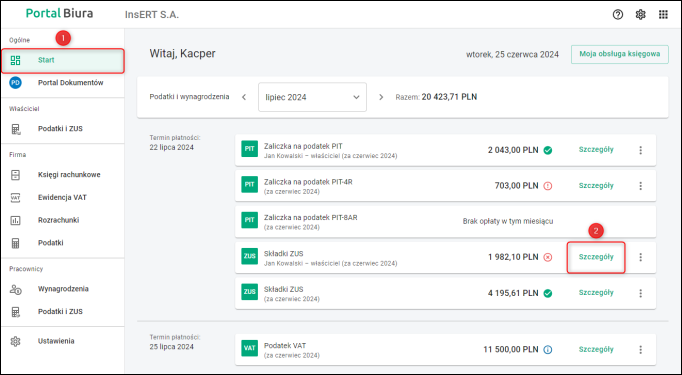The image size is (682, 375).
Task: Open Ewidencja VAT in the sidebar
Action: tap(63, 198)
